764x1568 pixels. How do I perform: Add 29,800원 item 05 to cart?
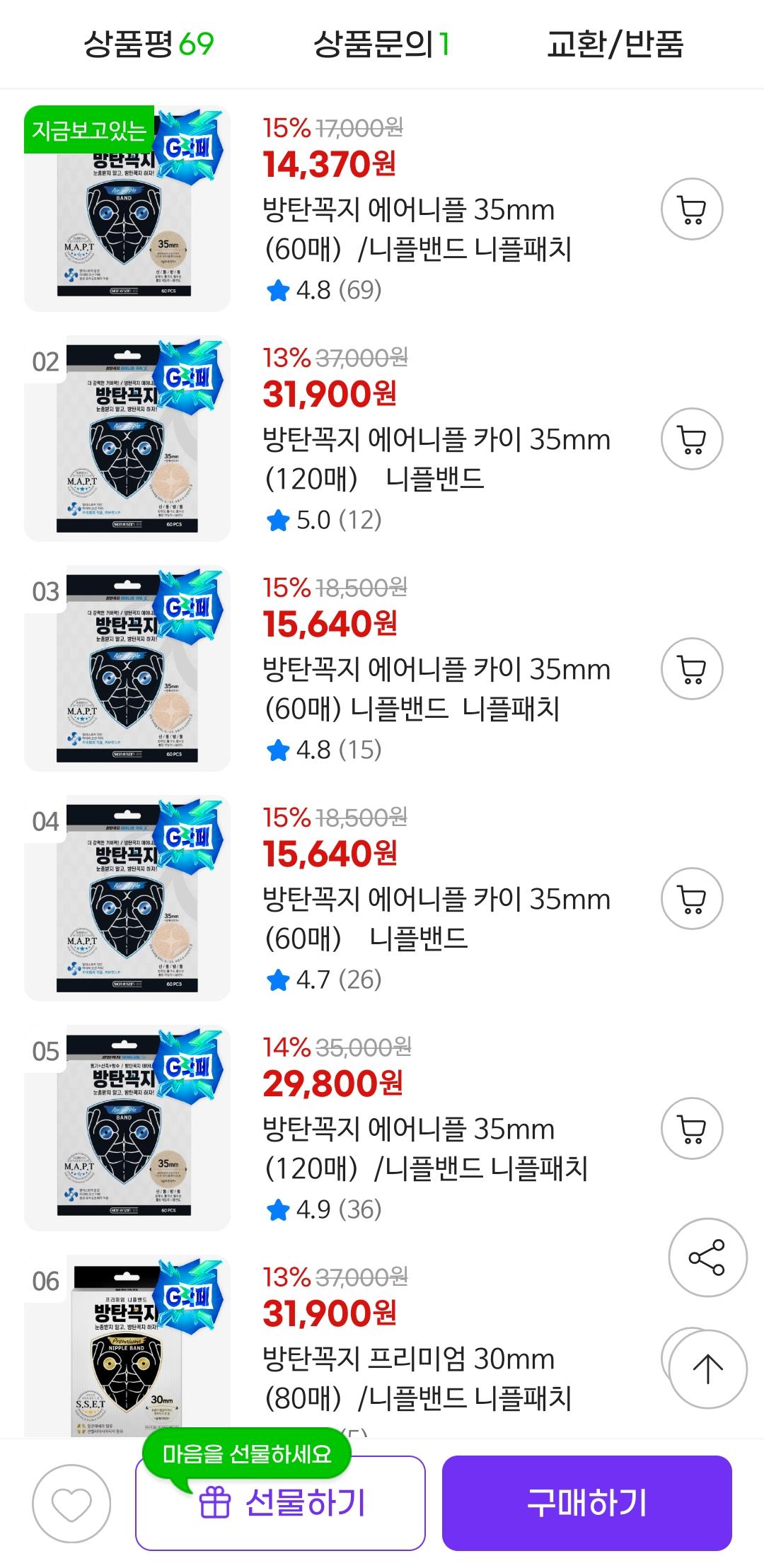pos(691,1129)
